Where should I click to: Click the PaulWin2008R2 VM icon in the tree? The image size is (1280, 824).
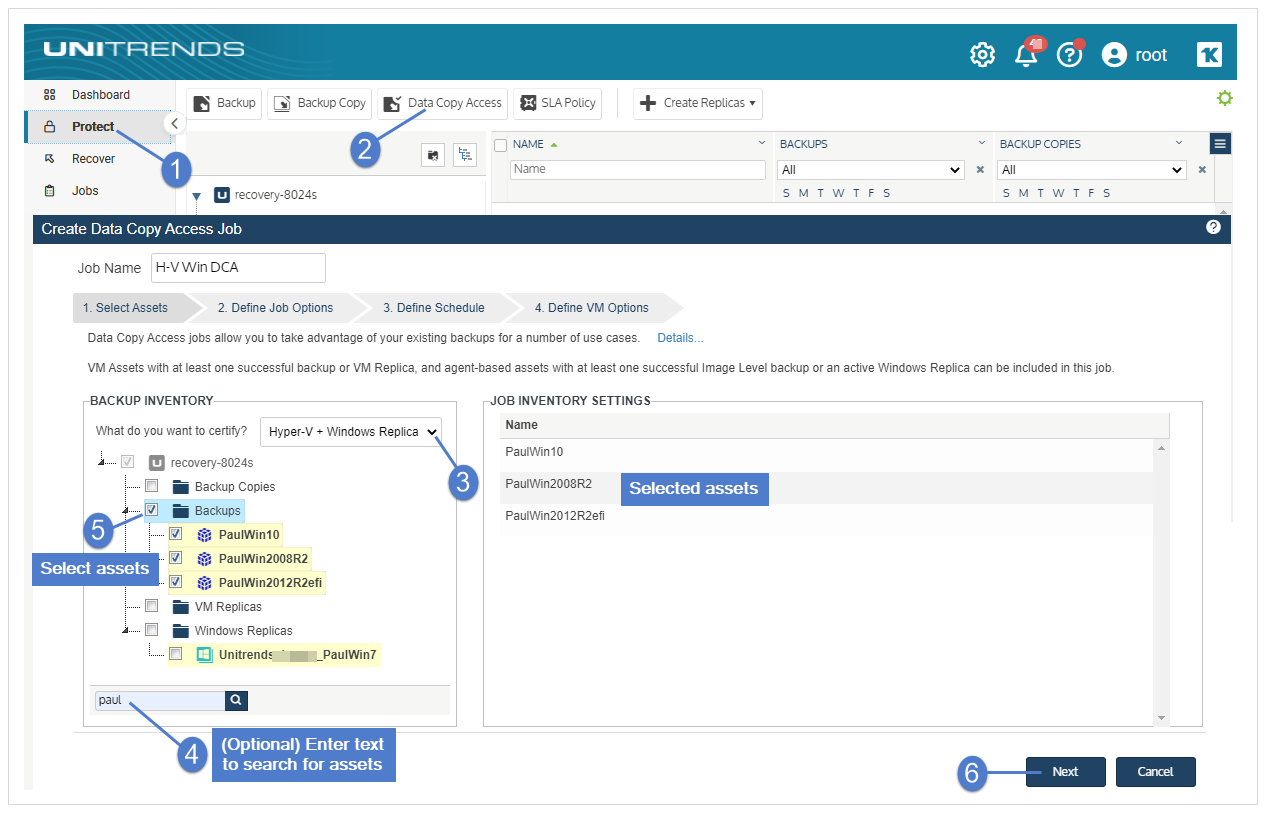tap(204, 558)
